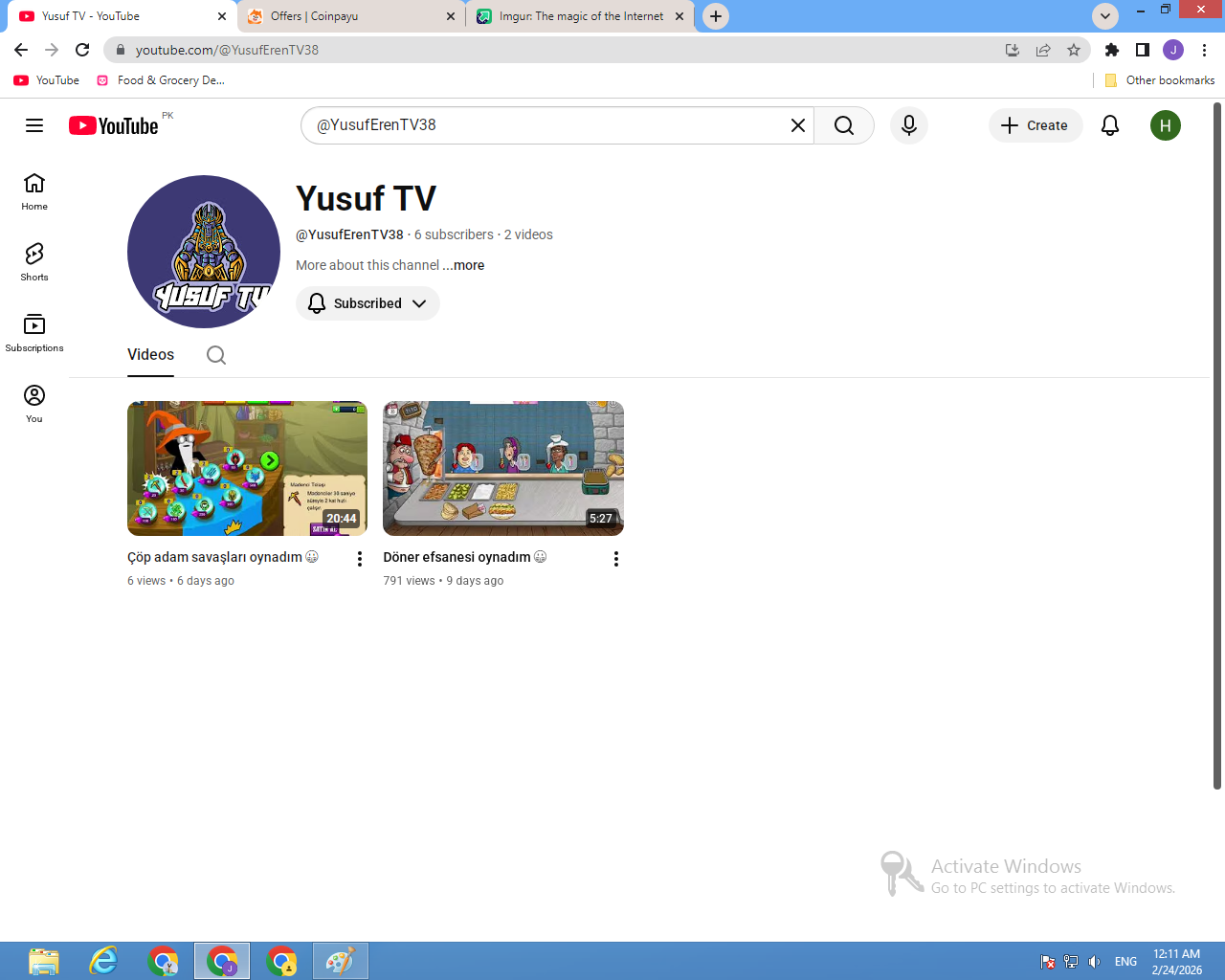1225x980 pixels.
Task: Select the Videos channel tab
Action: 150,355
